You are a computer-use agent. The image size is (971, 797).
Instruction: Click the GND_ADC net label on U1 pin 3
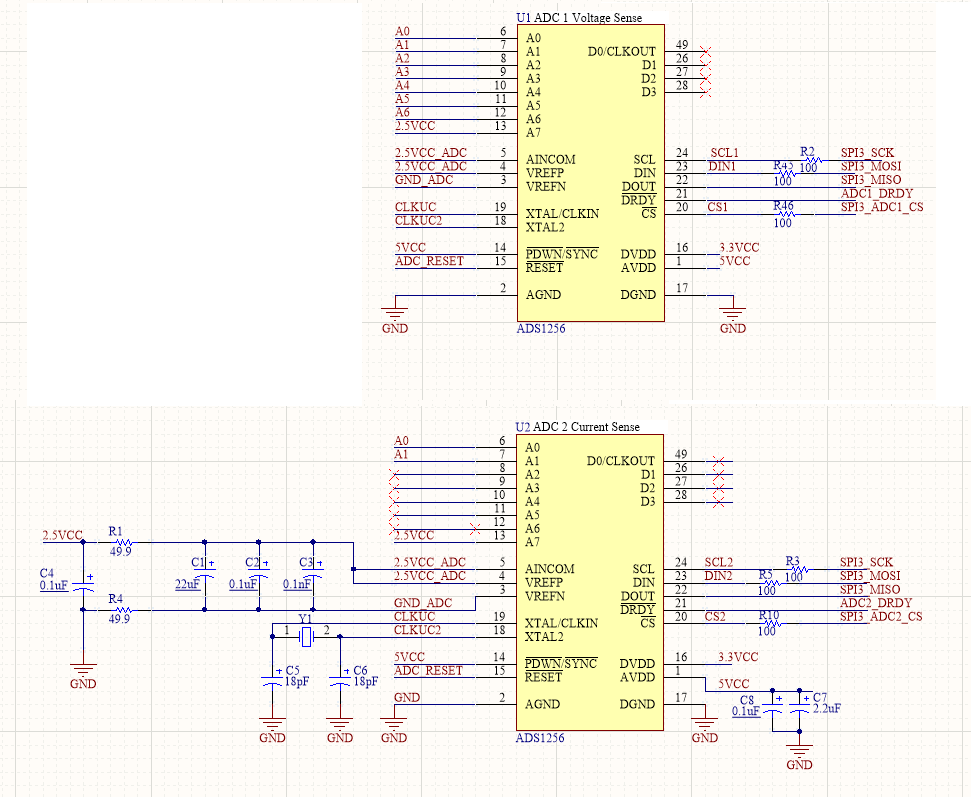point(424,180)
